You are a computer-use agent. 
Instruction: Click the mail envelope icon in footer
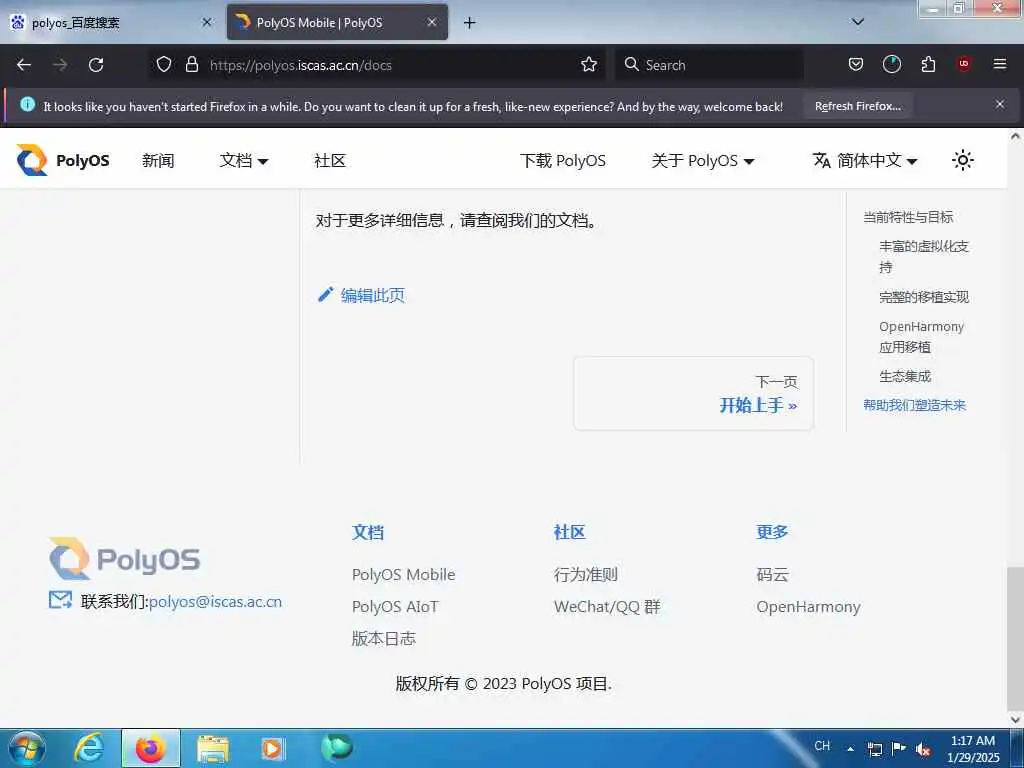coord(61,600)
